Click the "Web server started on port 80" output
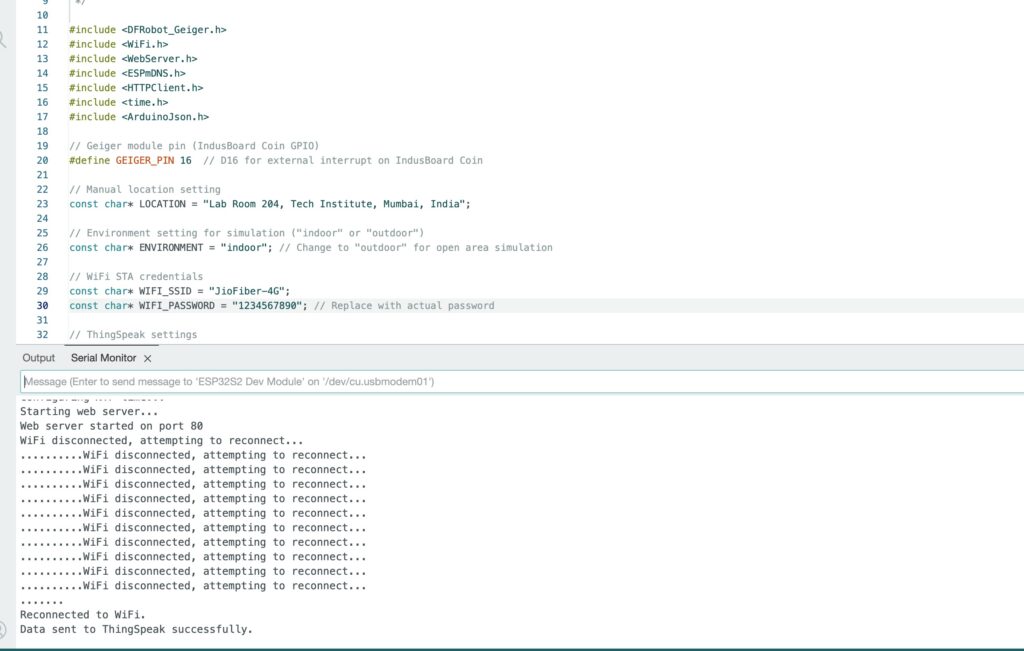Image resolution: width=1024 pixels, height=651 pixels. pyautogui.click(x=111, y=426)
